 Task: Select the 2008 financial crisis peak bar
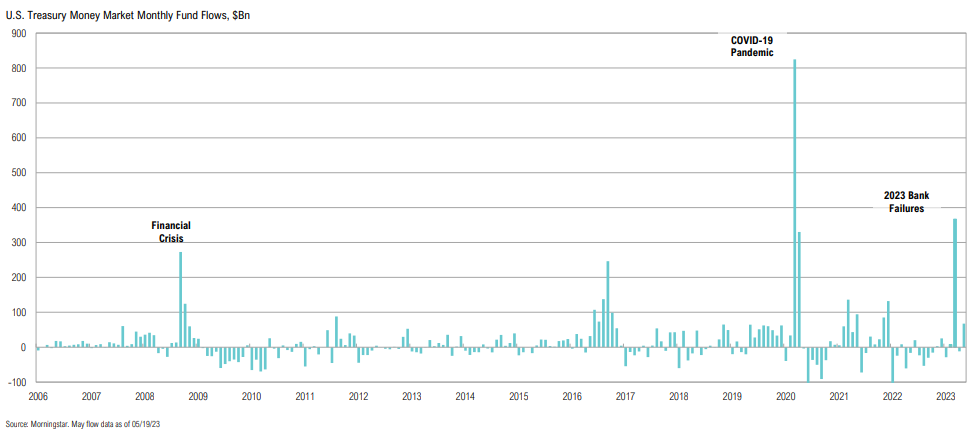click(x=181, y=300)
